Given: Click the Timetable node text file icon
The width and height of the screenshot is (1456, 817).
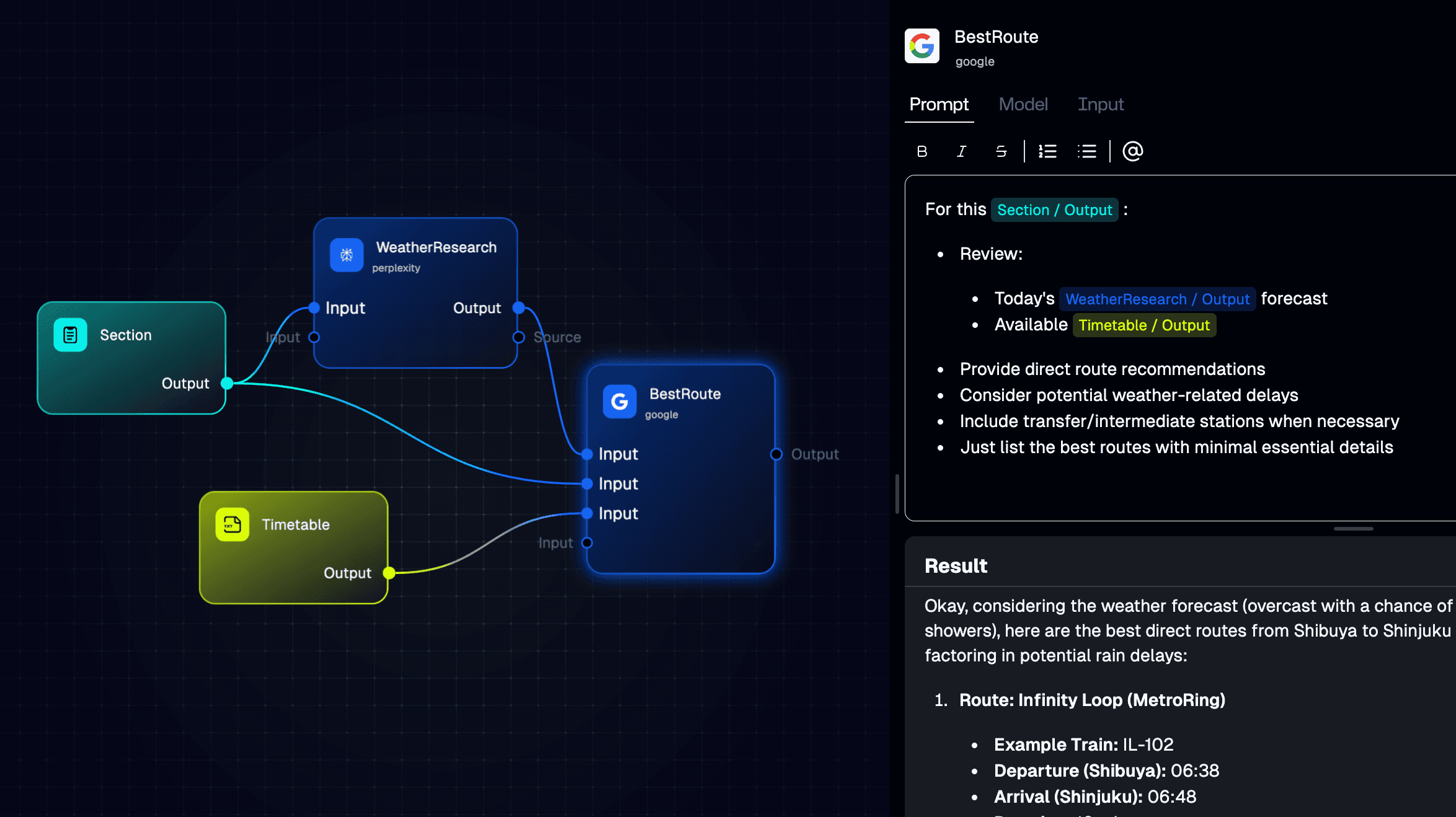Looking at the screenshot, I should tap(233, 524).
